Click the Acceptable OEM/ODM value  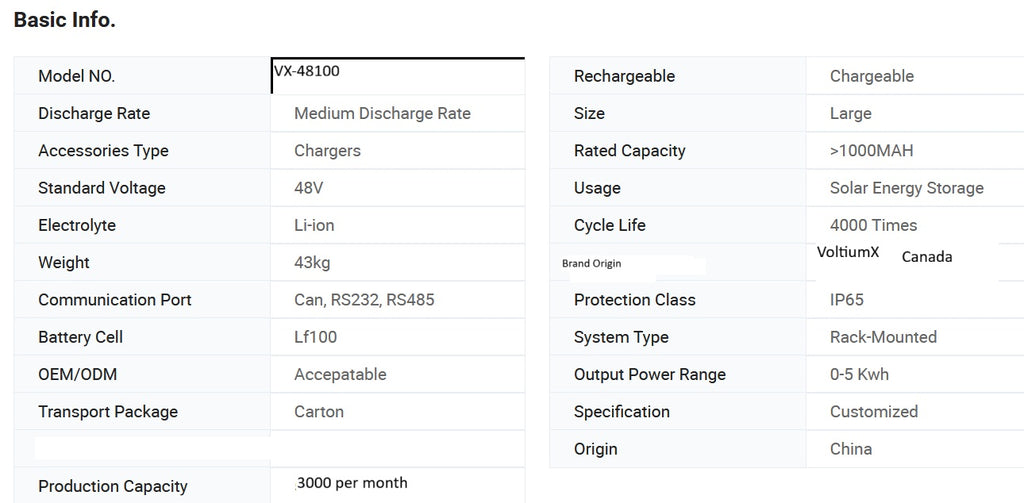340,374
